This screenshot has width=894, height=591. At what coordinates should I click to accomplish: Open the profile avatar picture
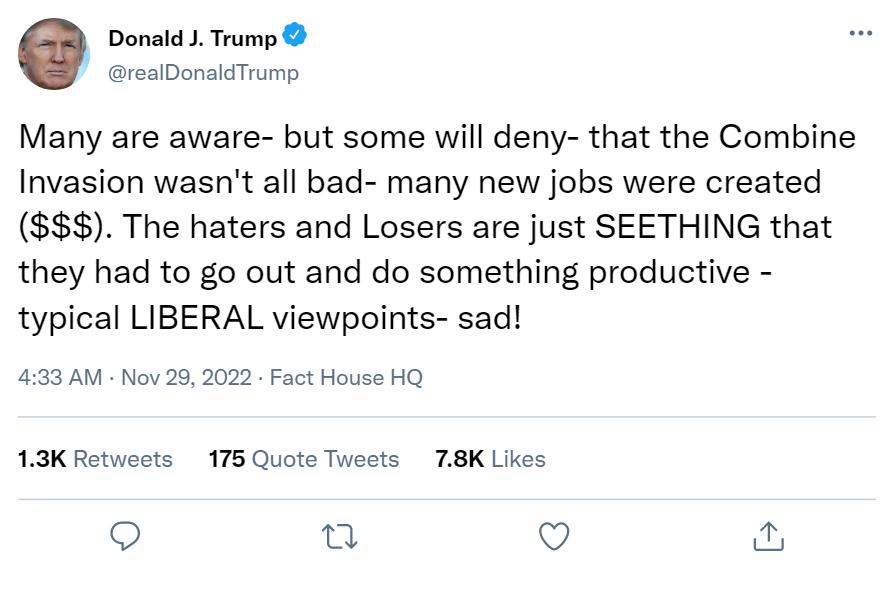coord(54,54)
